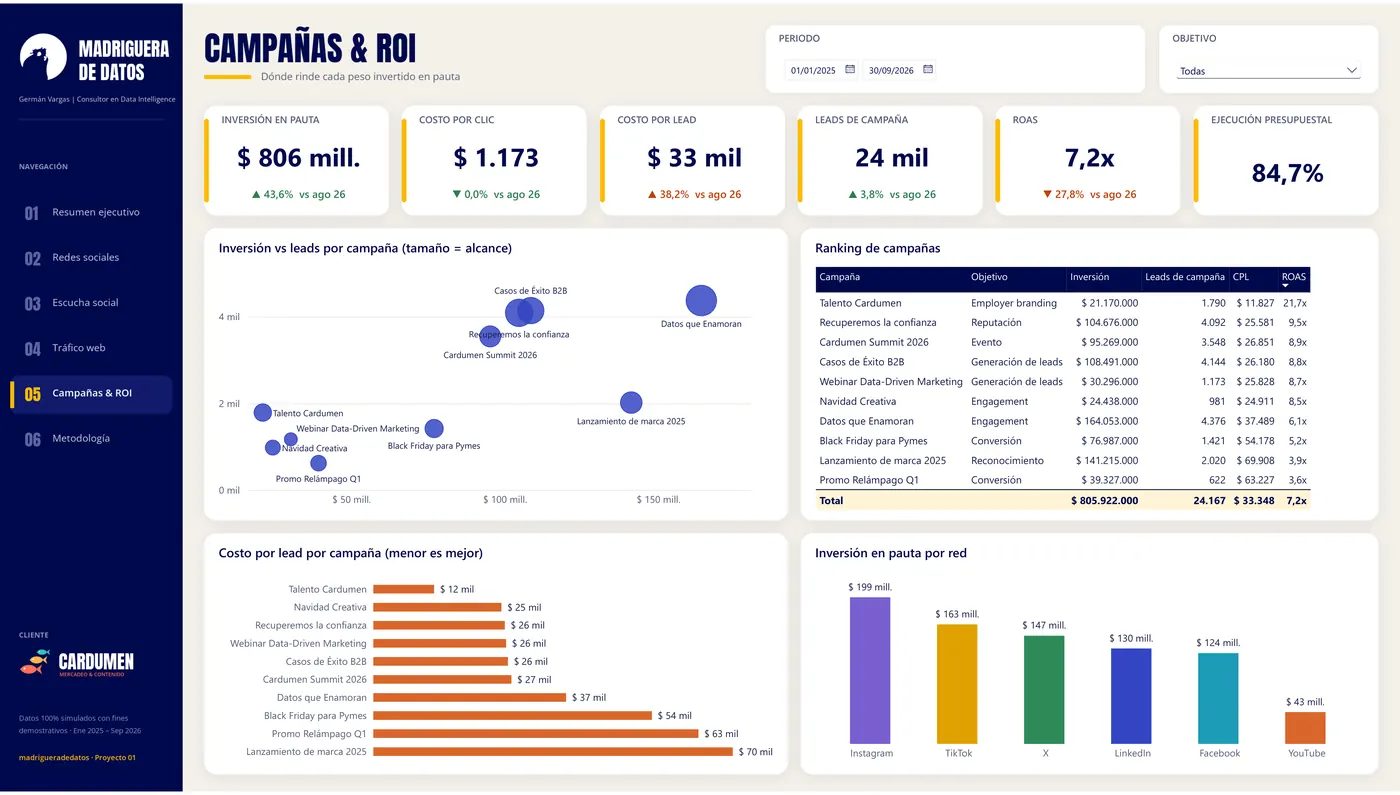Click the Inversión en pauta $ 806 mill. card

tap(296, 160)
